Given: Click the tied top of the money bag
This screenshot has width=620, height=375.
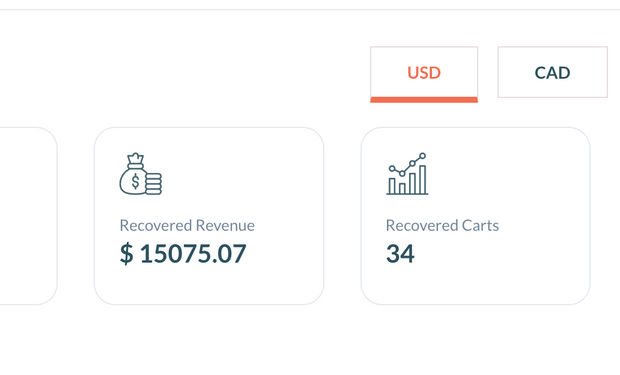Looking at the screenshot, I should tap(135, 159).
